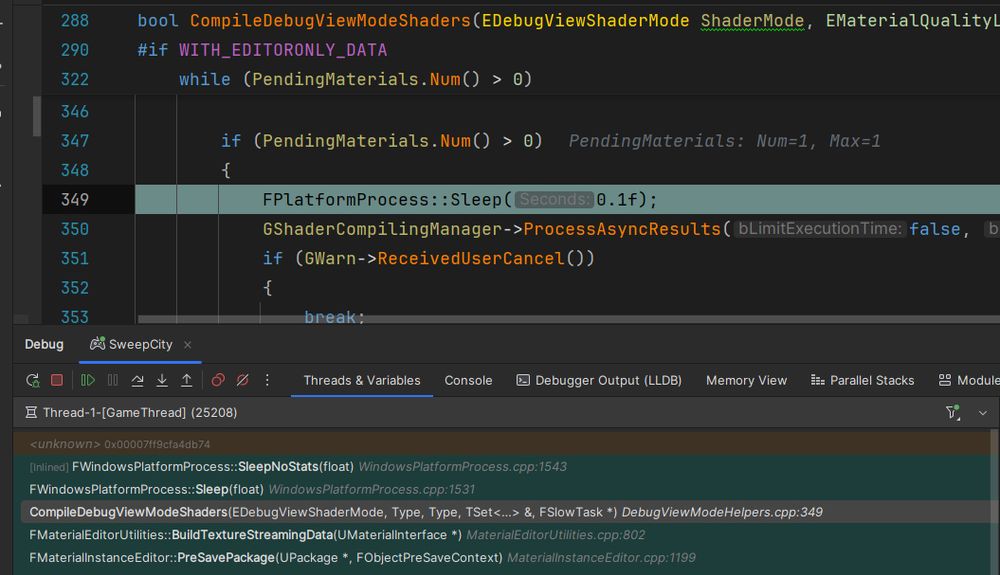
Task: Click the sticky #if WITH_EDITORONLY_DATA line
Action: coord(262,50)
